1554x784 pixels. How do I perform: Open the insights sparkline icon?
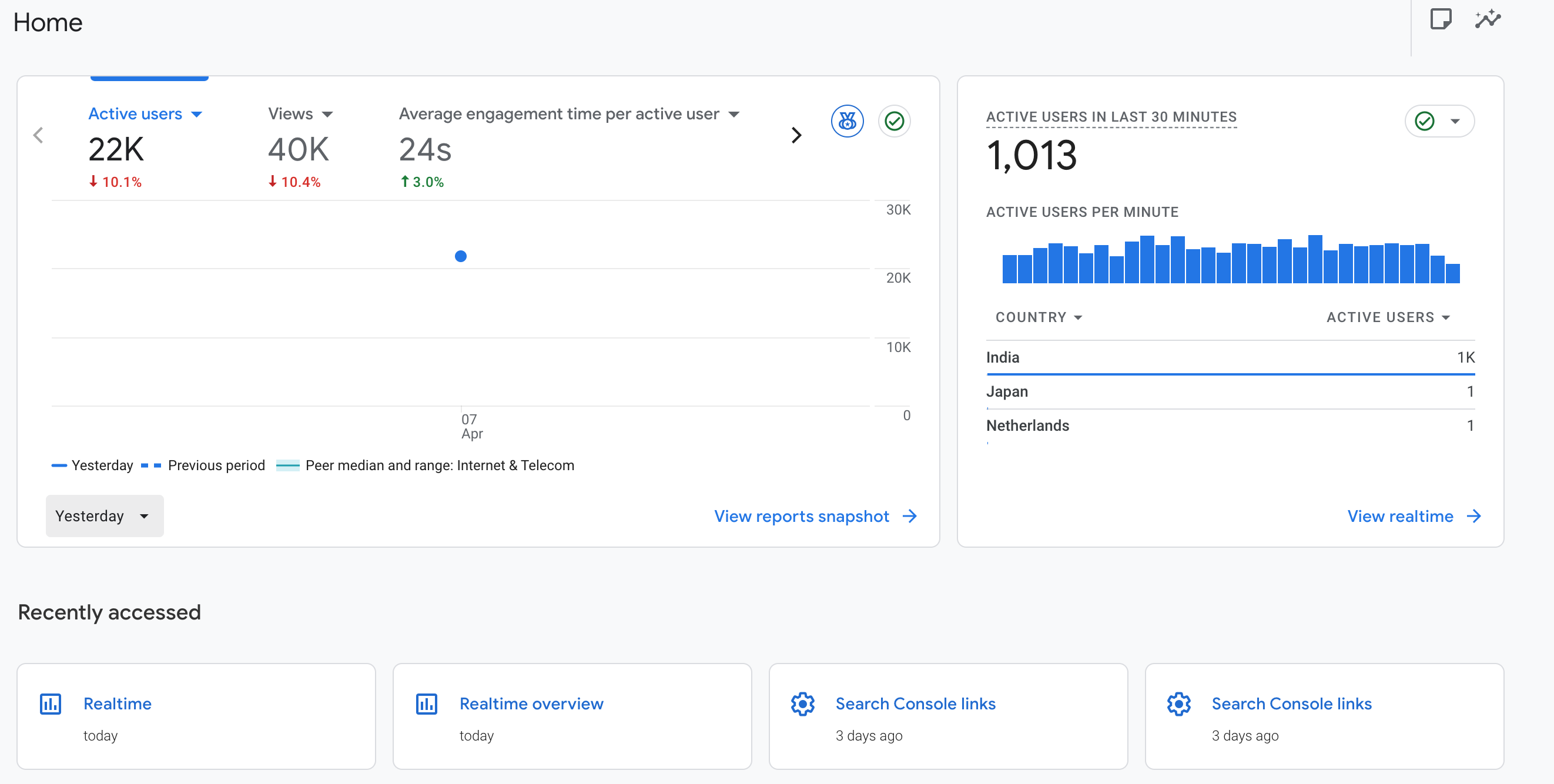click(x=1487, y=19)
